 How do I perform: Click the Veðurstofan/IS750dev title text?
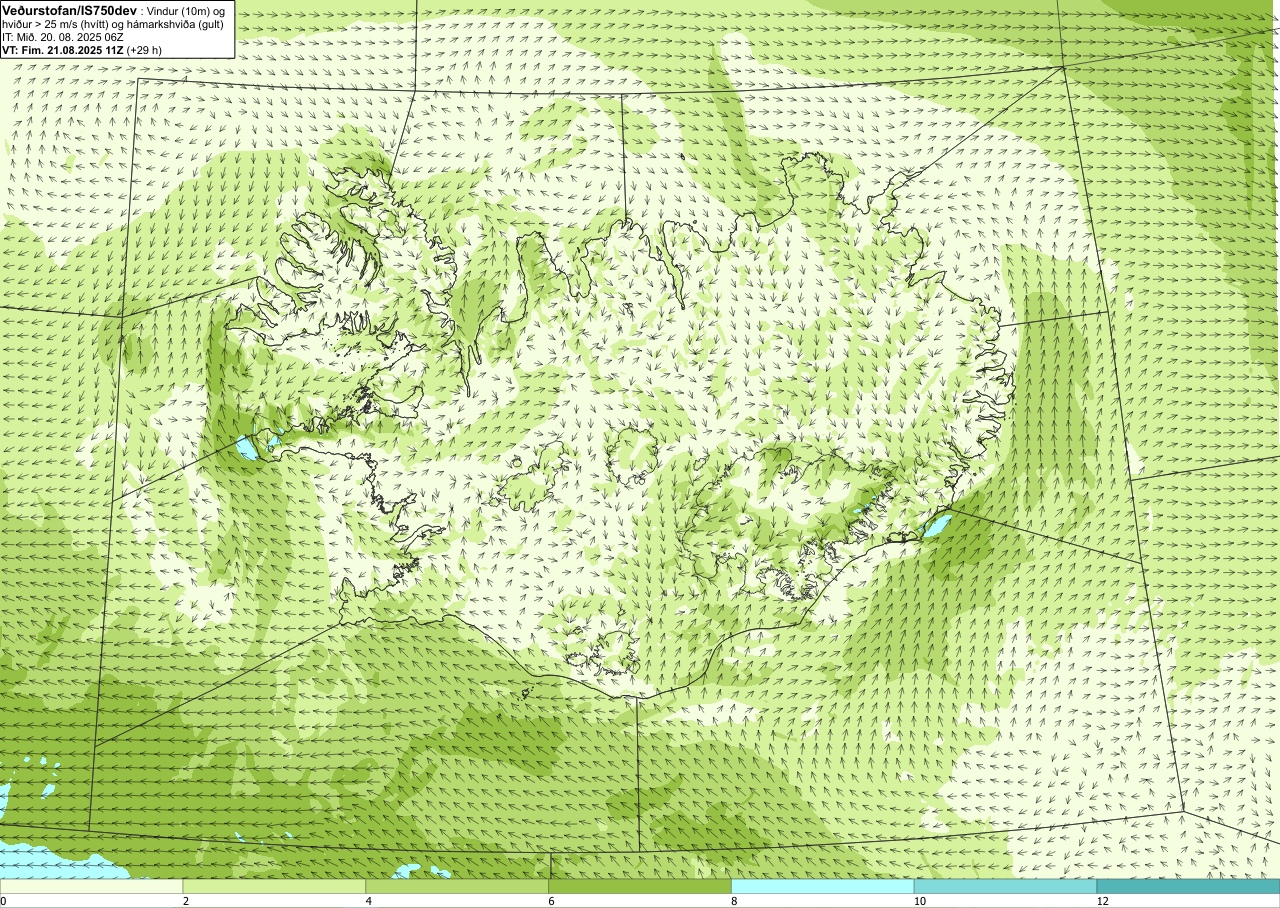point(69,10)
